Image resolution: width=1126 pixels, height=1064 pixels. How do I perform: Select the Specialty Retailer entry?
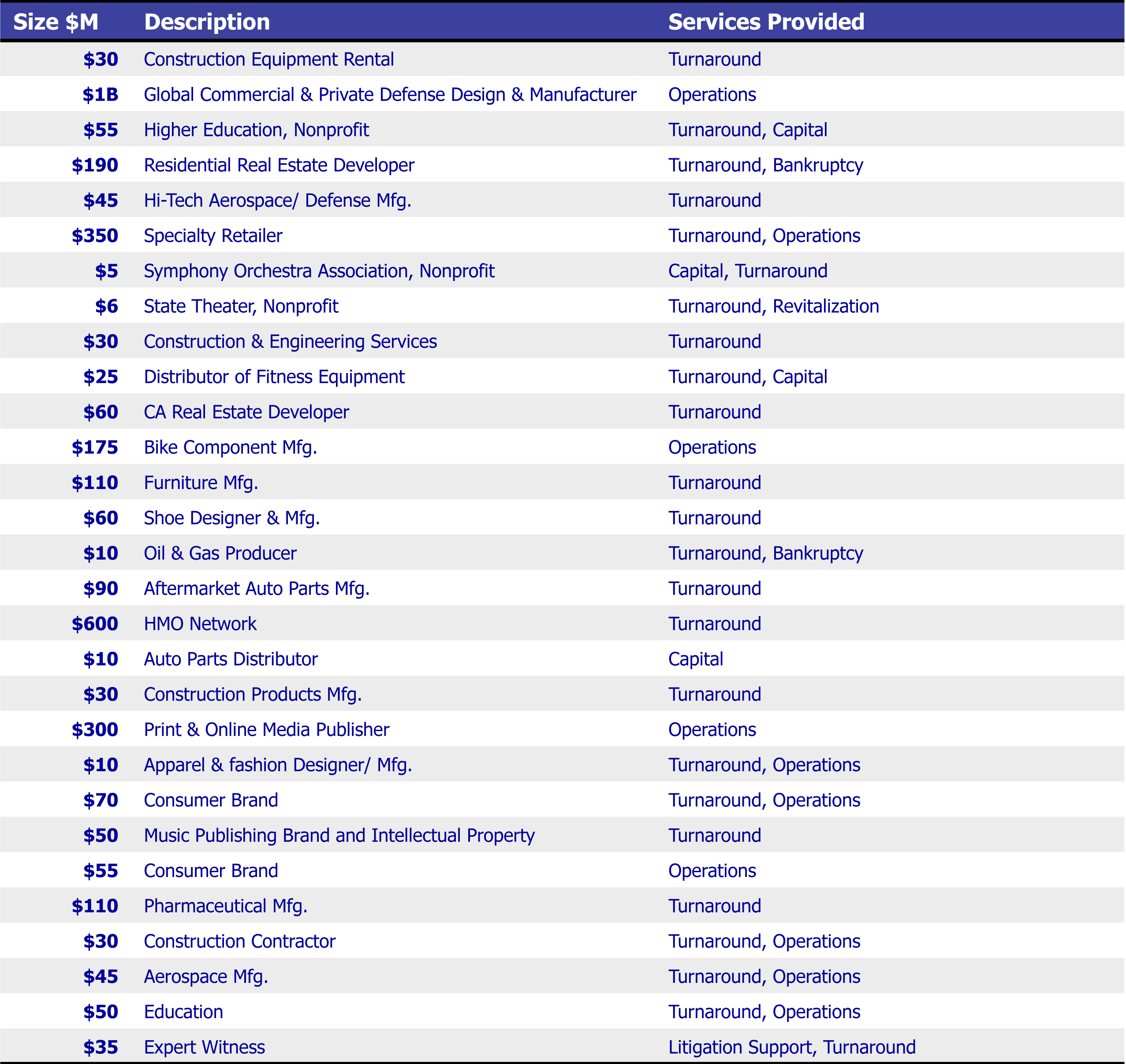[213, 235]
